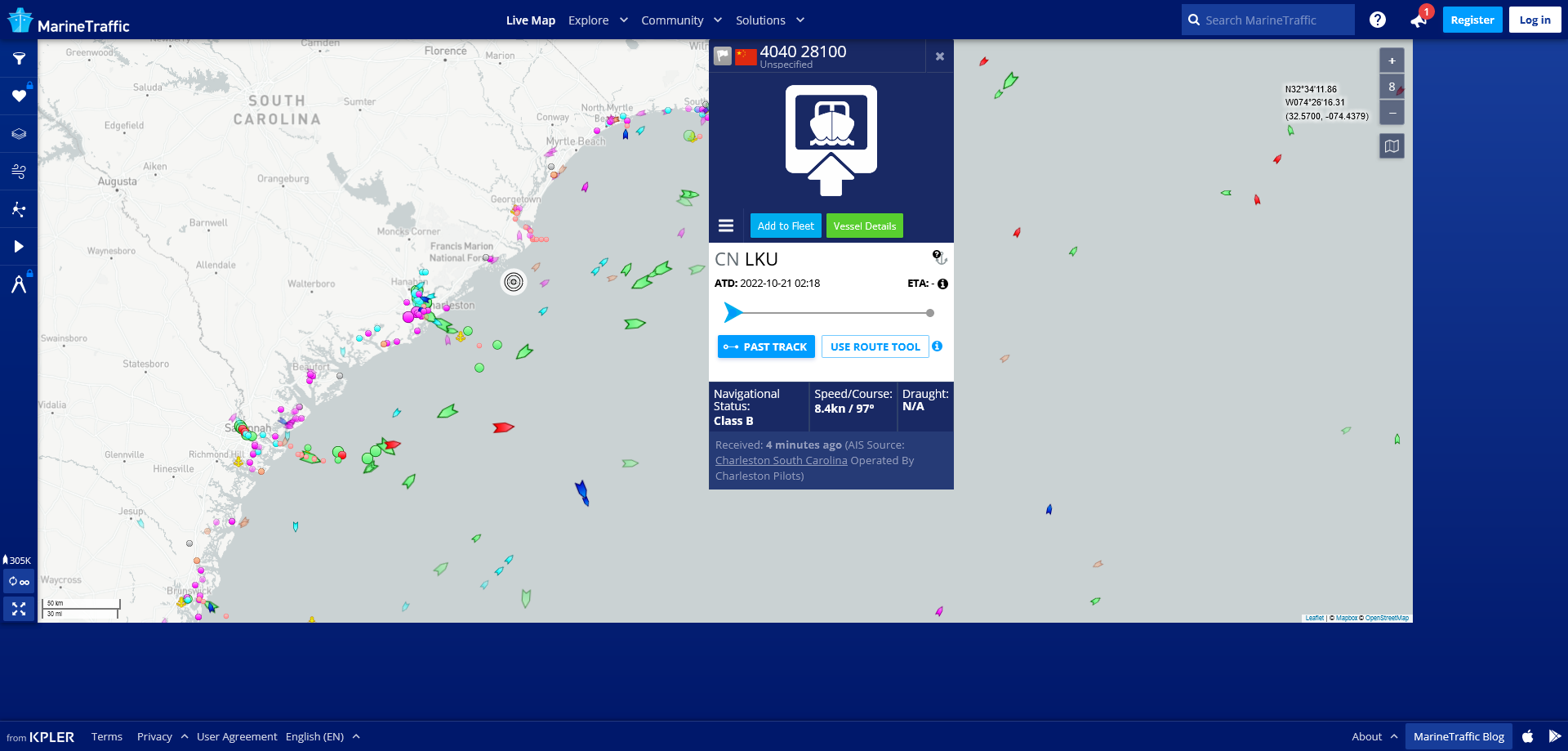Open Apple App Store link icon
This screenshot has height=751, width=1568.
[x=1528, y=736]
